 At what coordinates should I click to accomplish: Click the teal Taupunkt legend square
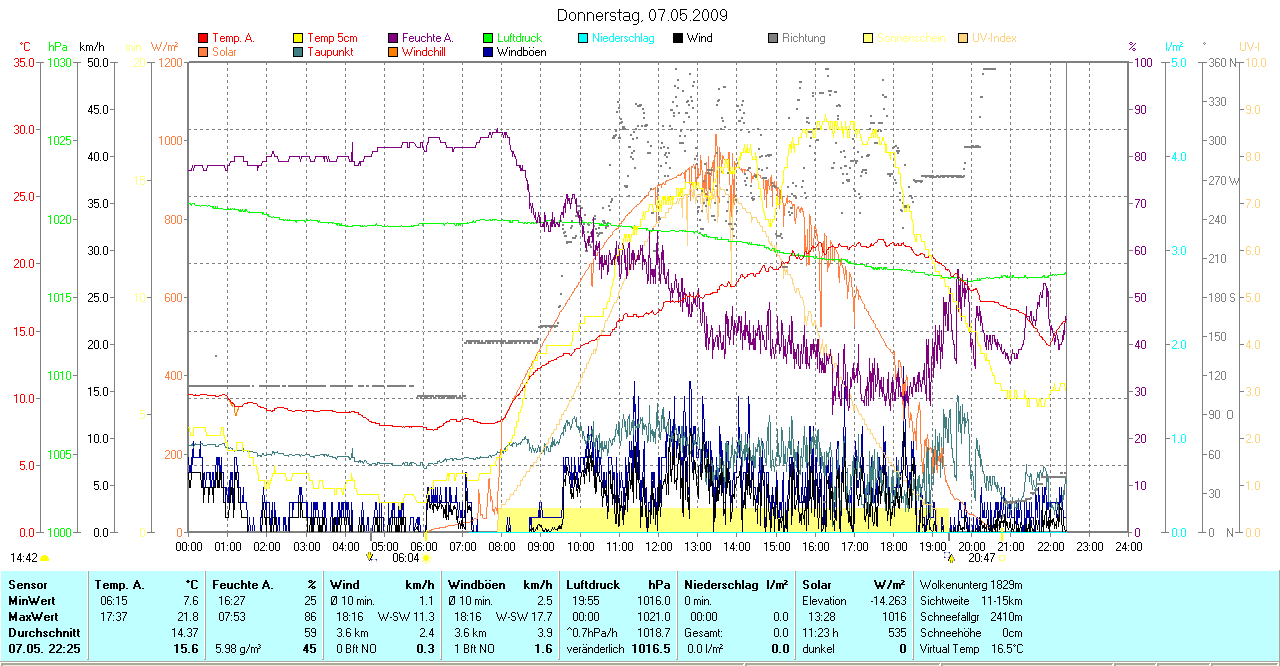click(x=298, y=52)
